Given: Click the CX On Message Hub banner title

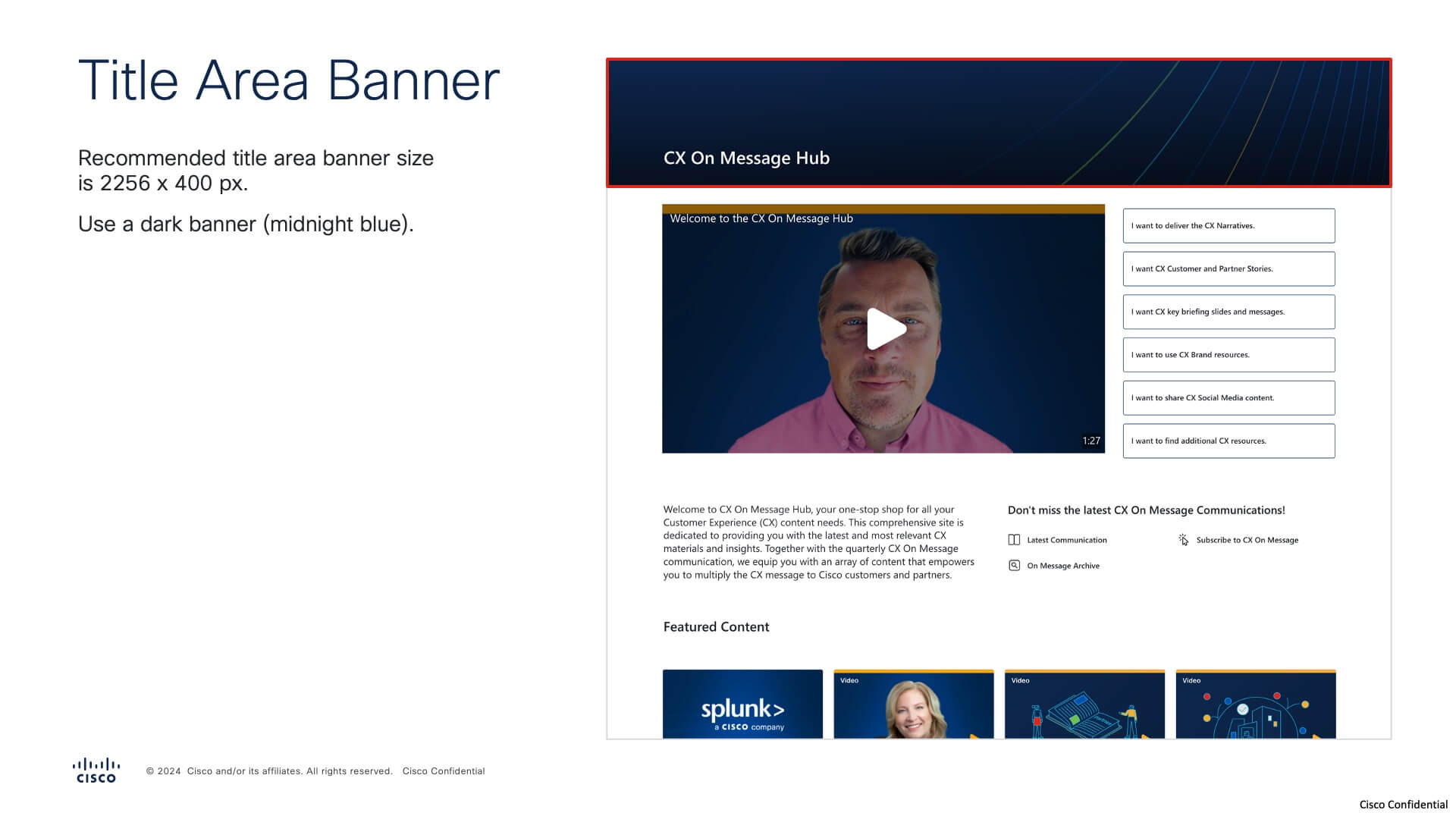Looking at the screenshot, I should [746, 158].
